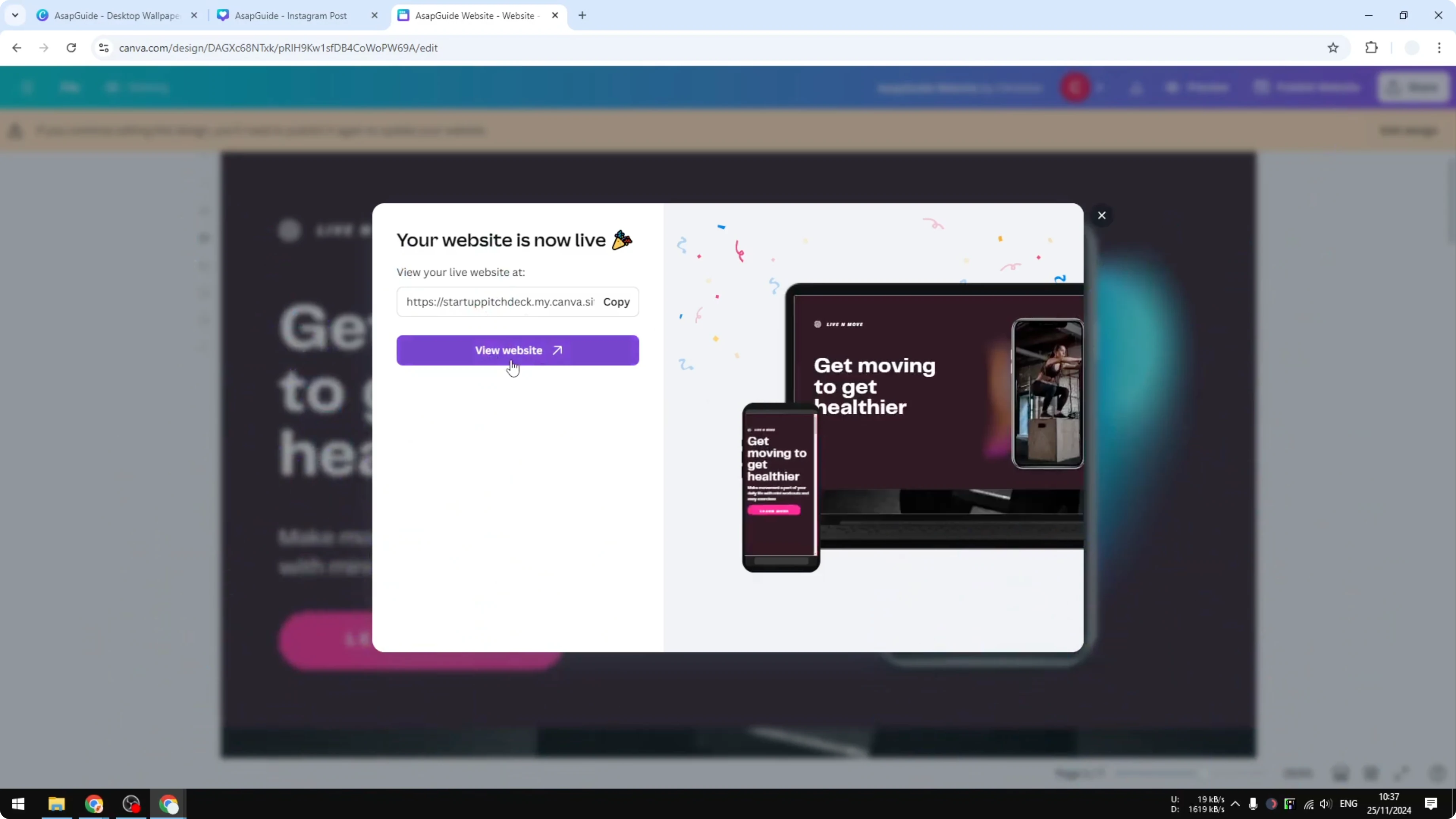Viewport: 1456px width, 819px height.
Task: Copy the live website link
Action: click(616, 302)
